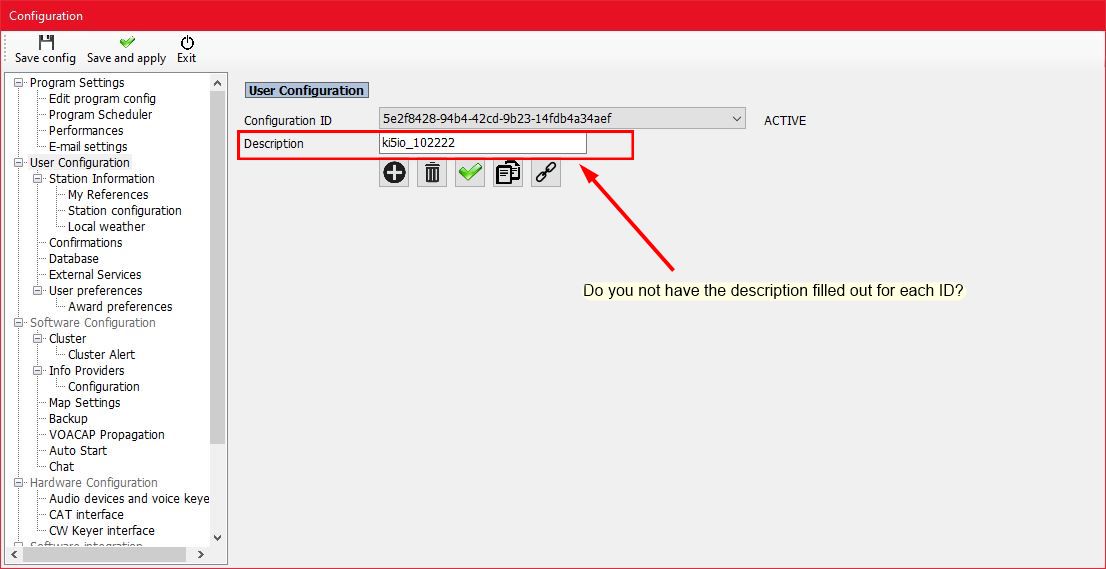Collapse the Cluster tree node

(x=38, y=338)
